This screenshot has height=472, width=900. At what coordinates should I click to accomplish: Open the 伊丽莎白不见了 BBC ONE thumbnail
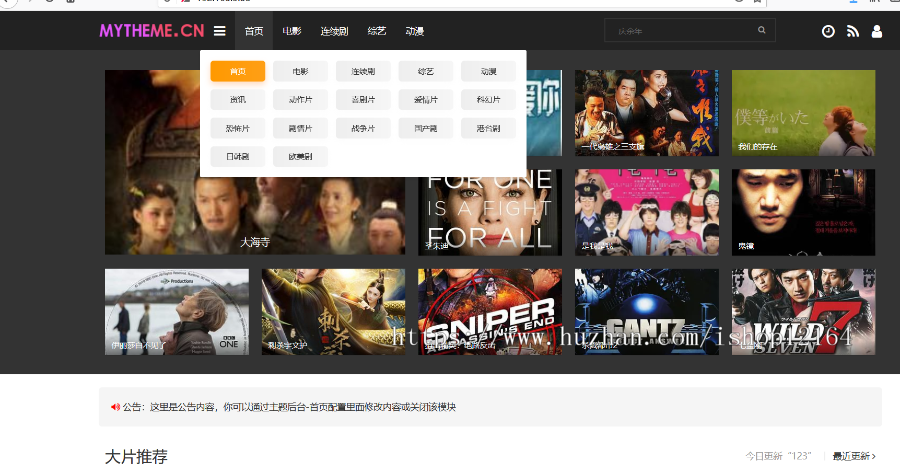coord(177,312)
